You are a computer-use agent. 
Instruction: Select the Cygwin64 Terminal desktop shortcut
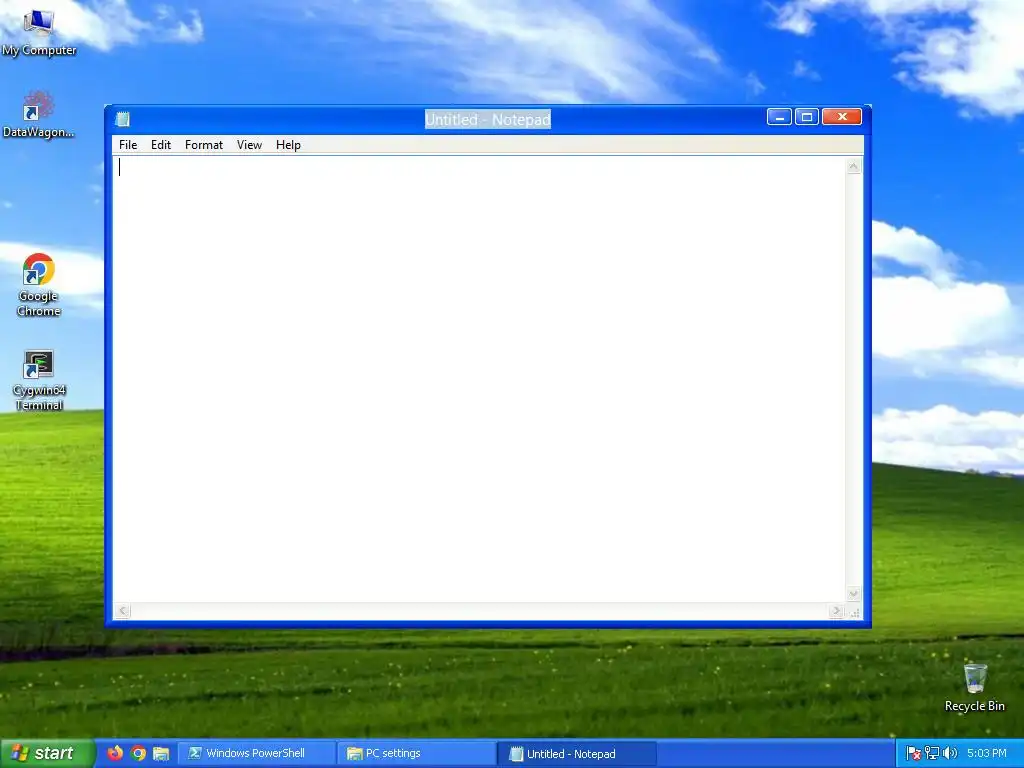tap(39, 380)
